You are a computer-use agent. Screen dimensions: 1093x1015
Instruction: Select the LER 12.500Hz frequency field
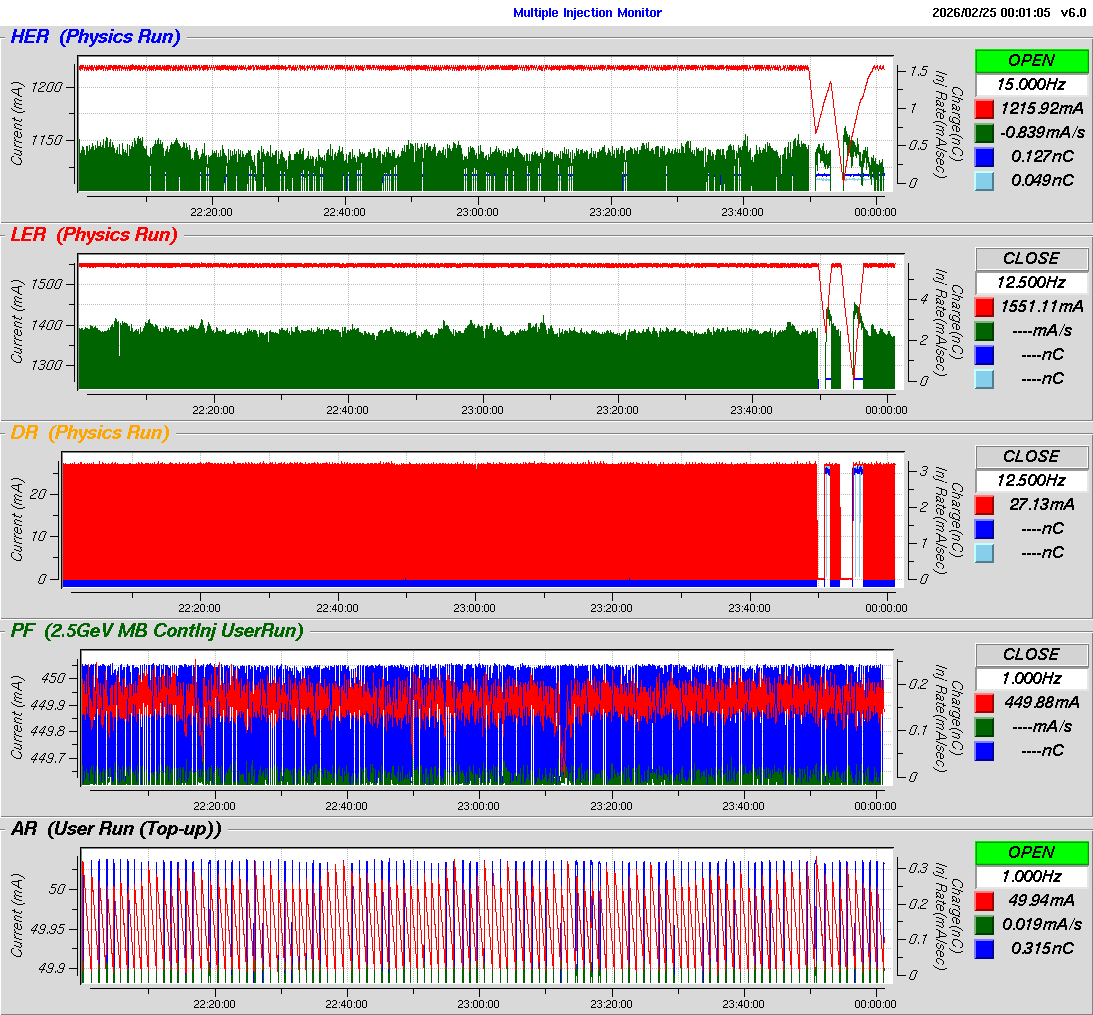point(1031,282)
